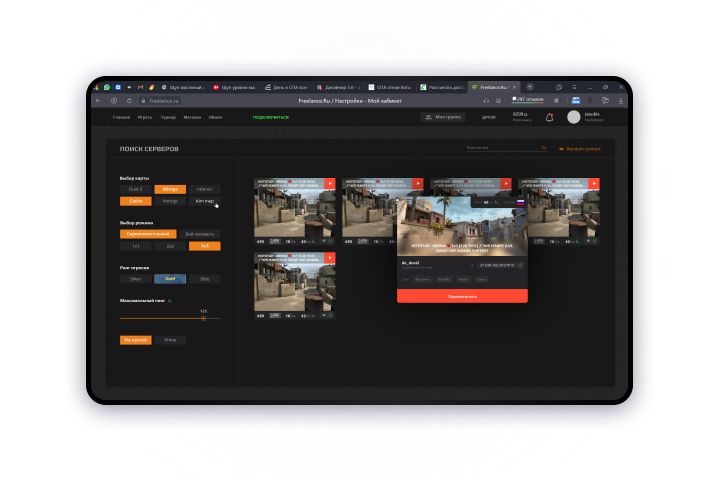Screen dimensions: 720x480
Task: Click the maximum ping slider handle
Action: click(203, 318)
